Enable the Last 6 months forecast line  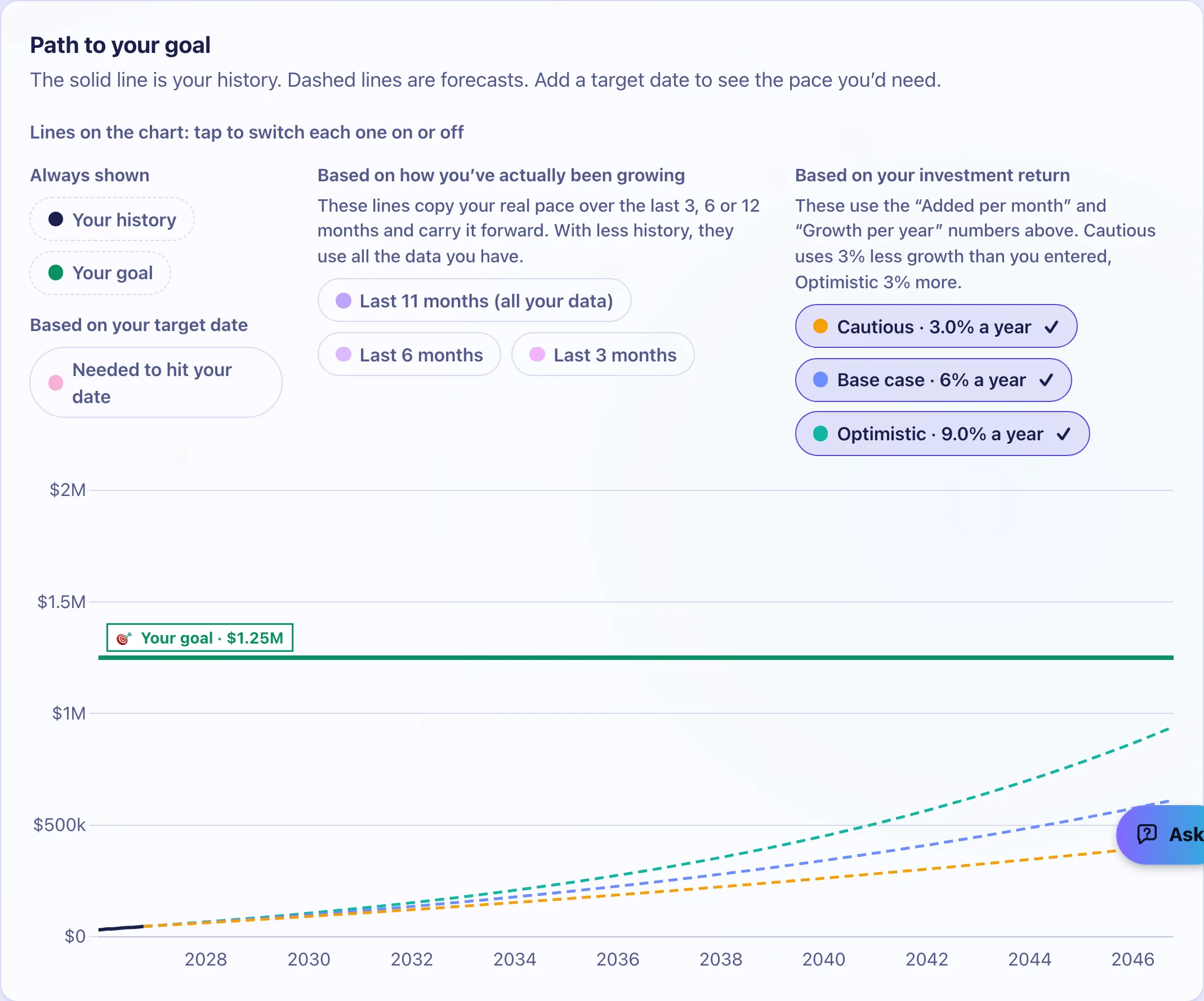tap(409, 354)
